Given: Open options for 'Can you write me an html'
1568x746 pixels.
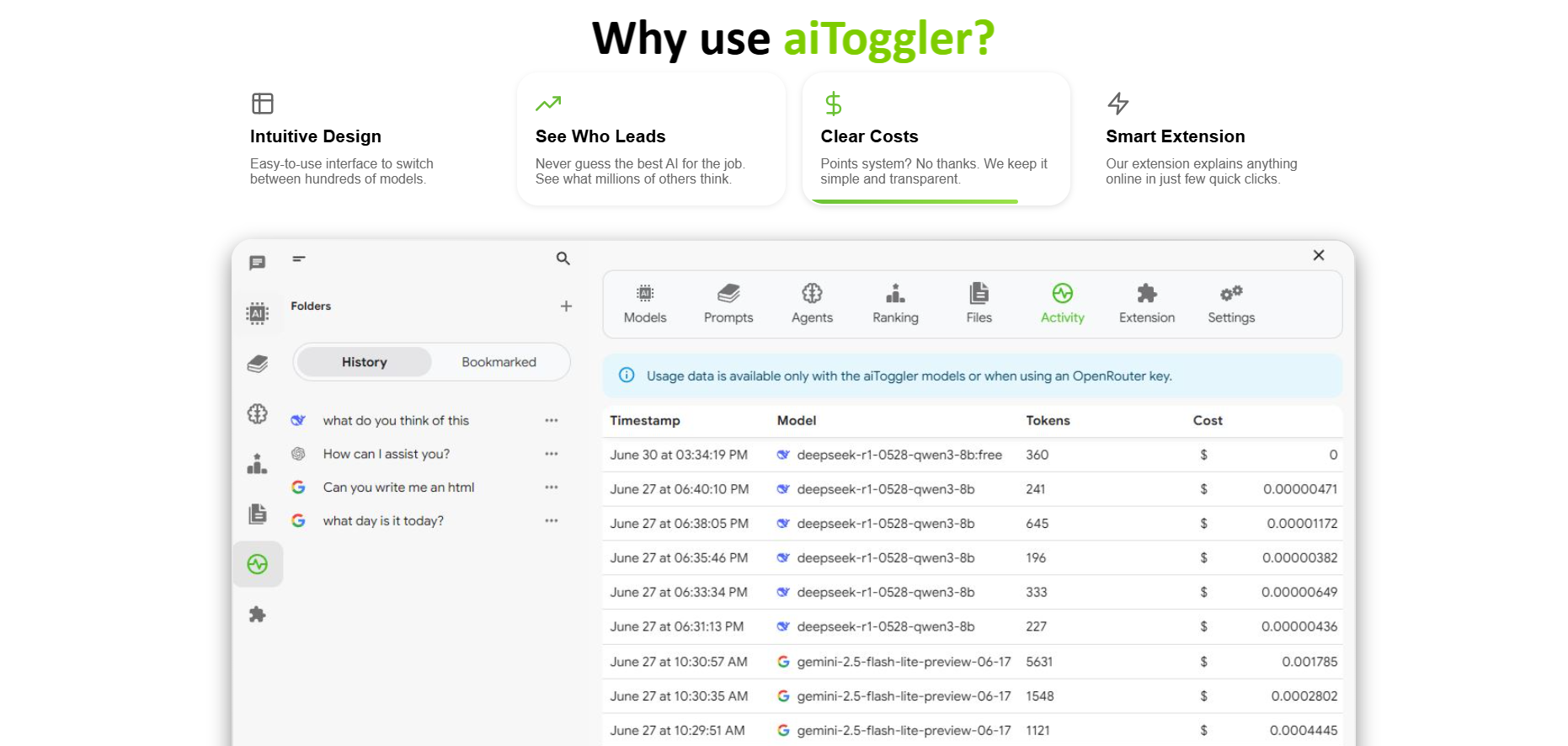Looking at the screenshot, I should [x=552, y=488].
